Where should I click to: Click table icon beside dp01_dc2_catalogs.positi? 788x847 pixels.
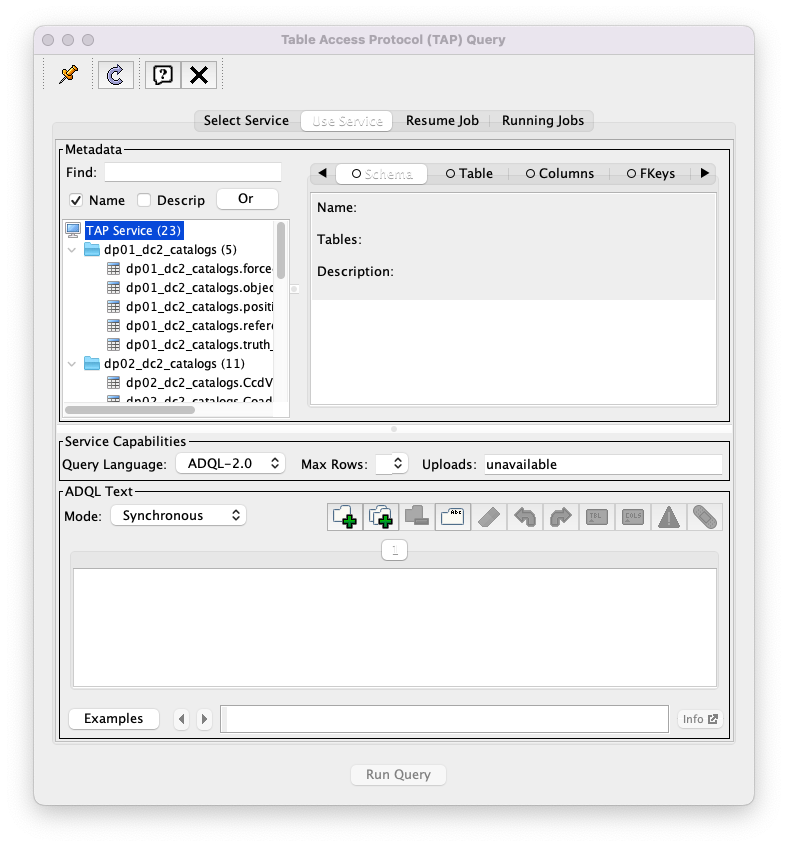point(113,307)
